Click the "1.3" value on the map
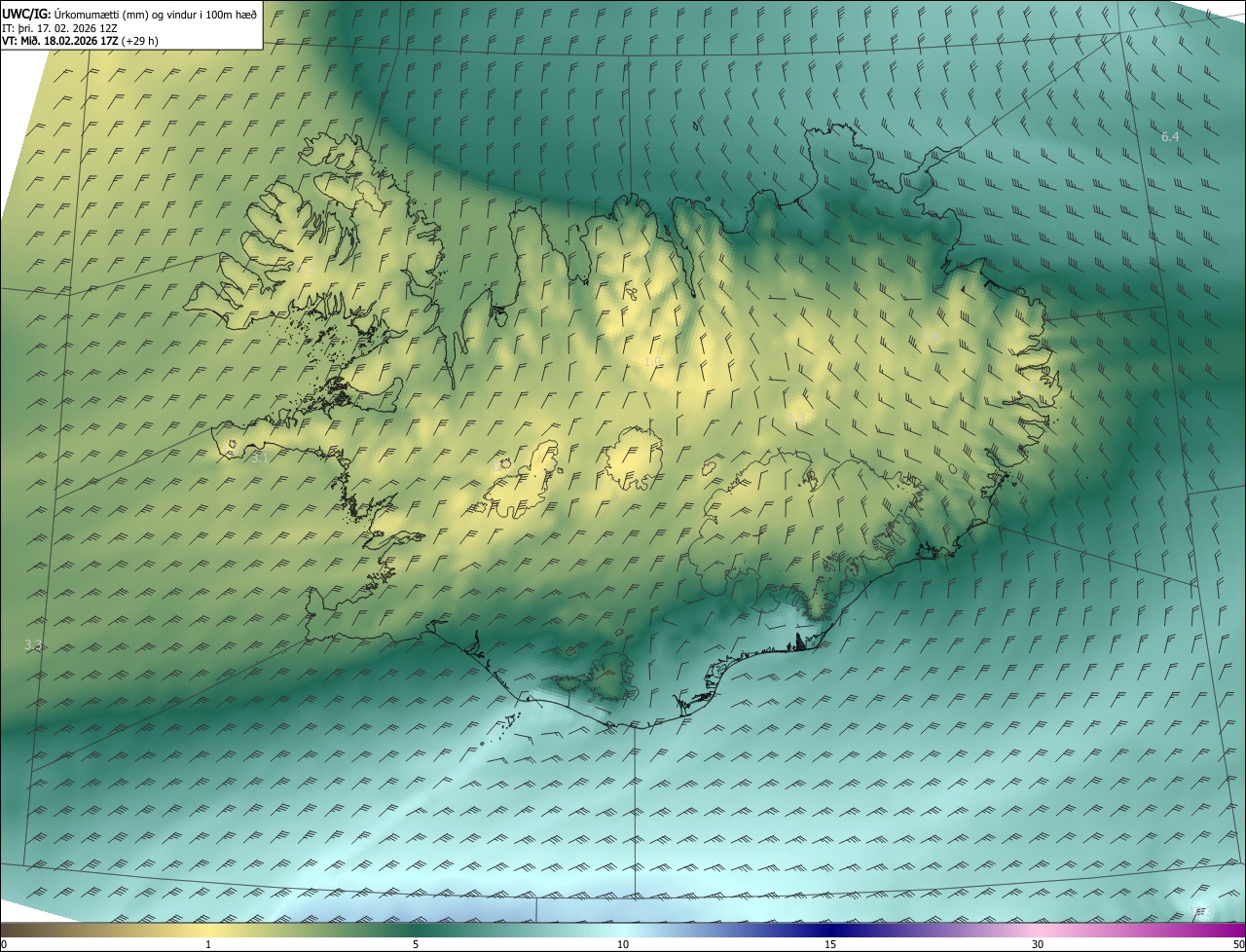Image resolution: width=1246 pixels, height=952 pixels. click(x=797, y=418)
